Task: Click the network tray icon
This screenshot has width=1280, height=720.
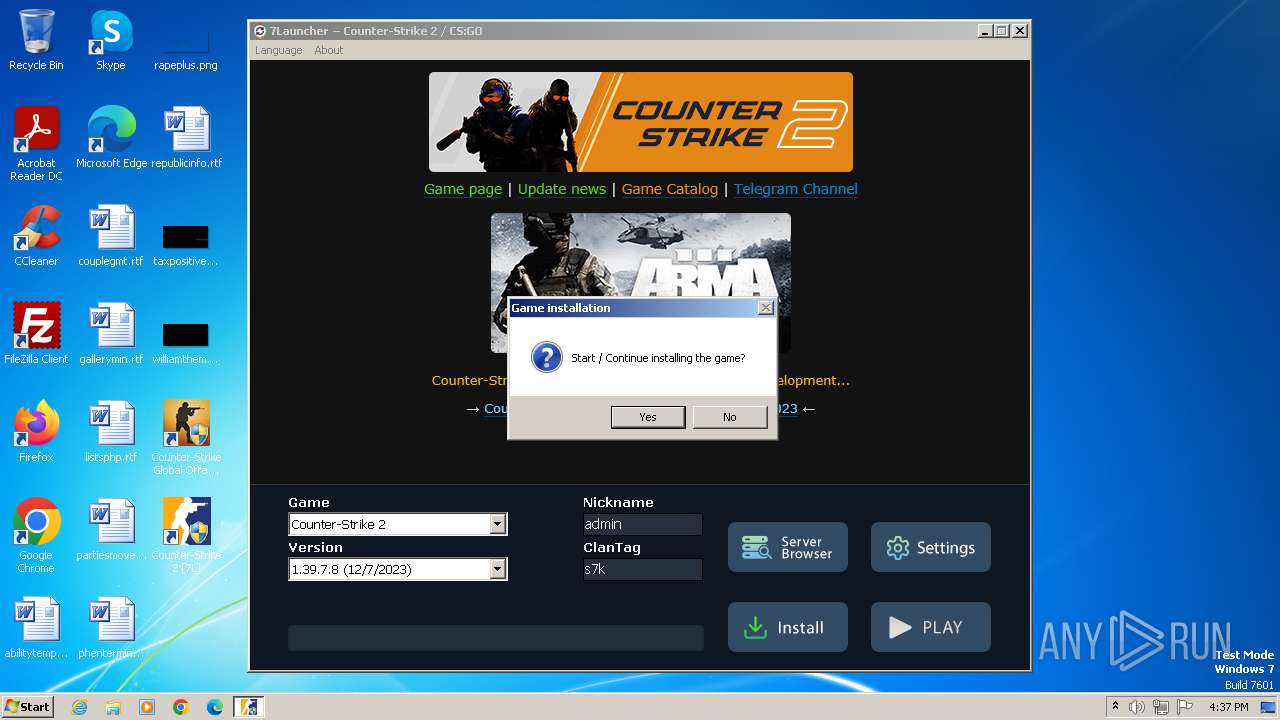Action: coord(1161,707)
